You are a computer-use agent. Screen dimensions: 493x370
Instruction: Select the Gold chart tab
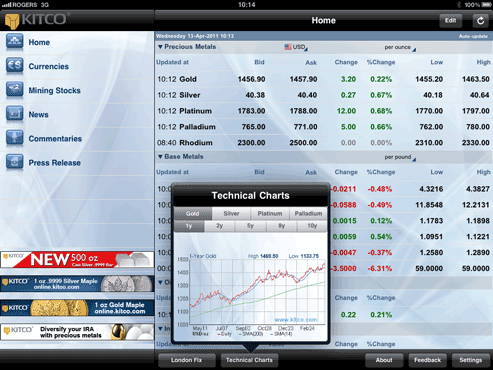[193, 213]
